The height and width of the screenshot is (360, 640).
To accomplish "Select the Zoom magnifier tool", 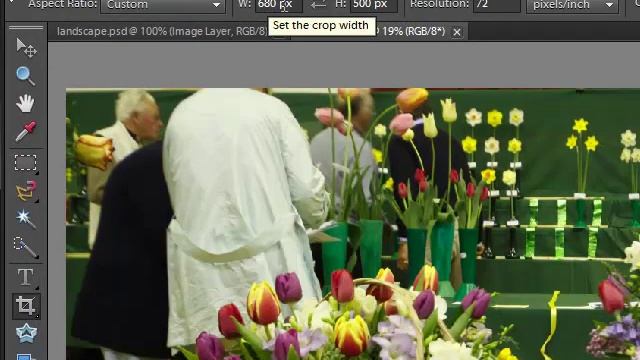I will pyautogui.click(x=25, y=76).
